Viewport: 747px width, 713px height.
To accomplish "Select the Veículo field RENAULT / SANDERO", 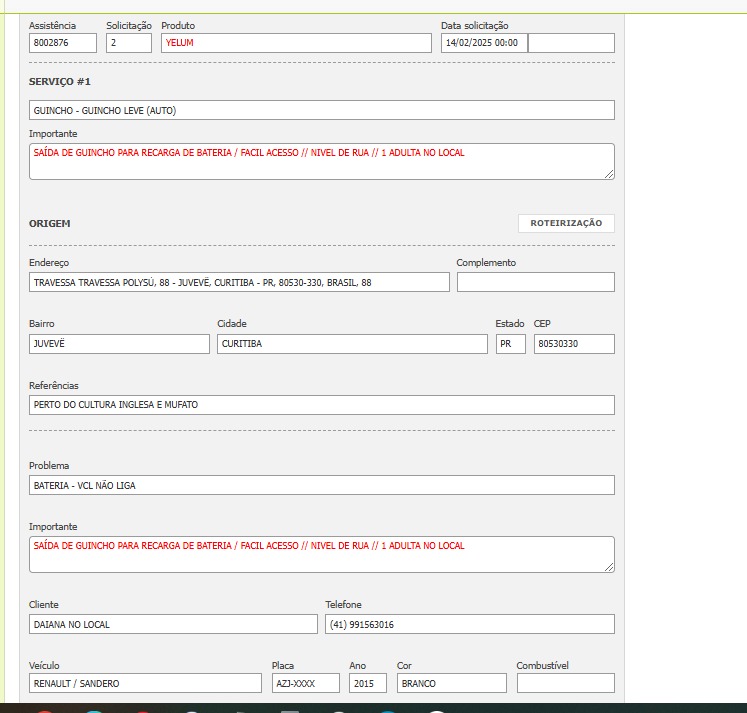I will (x=145, y=683).
